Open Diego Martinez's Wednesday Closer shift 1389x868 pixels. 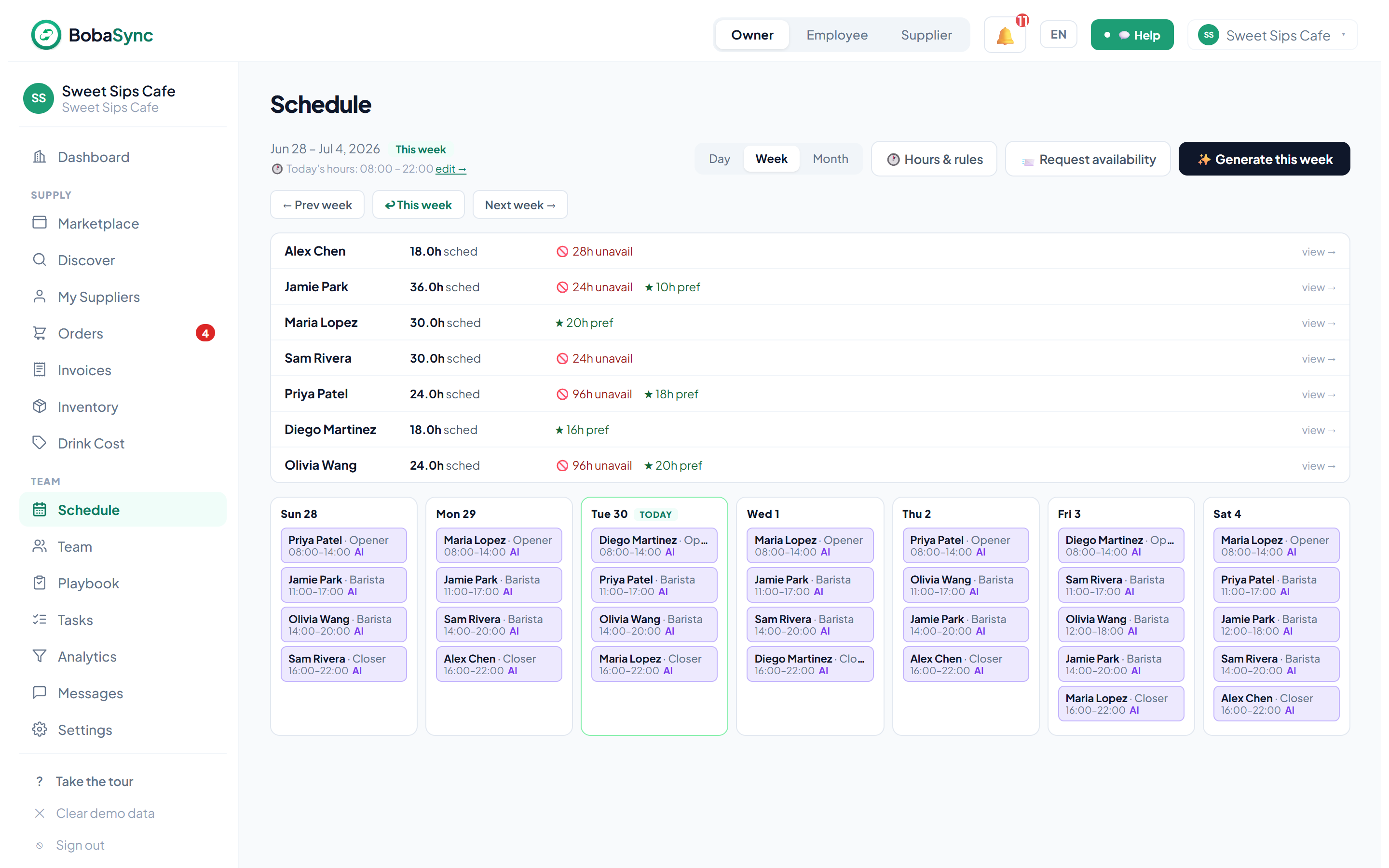point(809,664)
